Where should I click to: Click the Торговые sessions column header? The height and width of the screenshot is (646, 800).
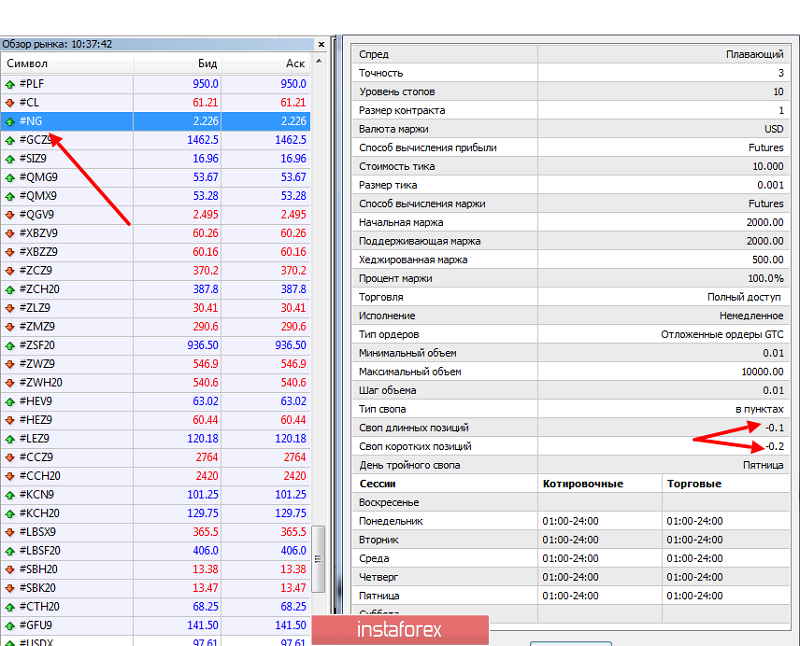click(694, 484)
